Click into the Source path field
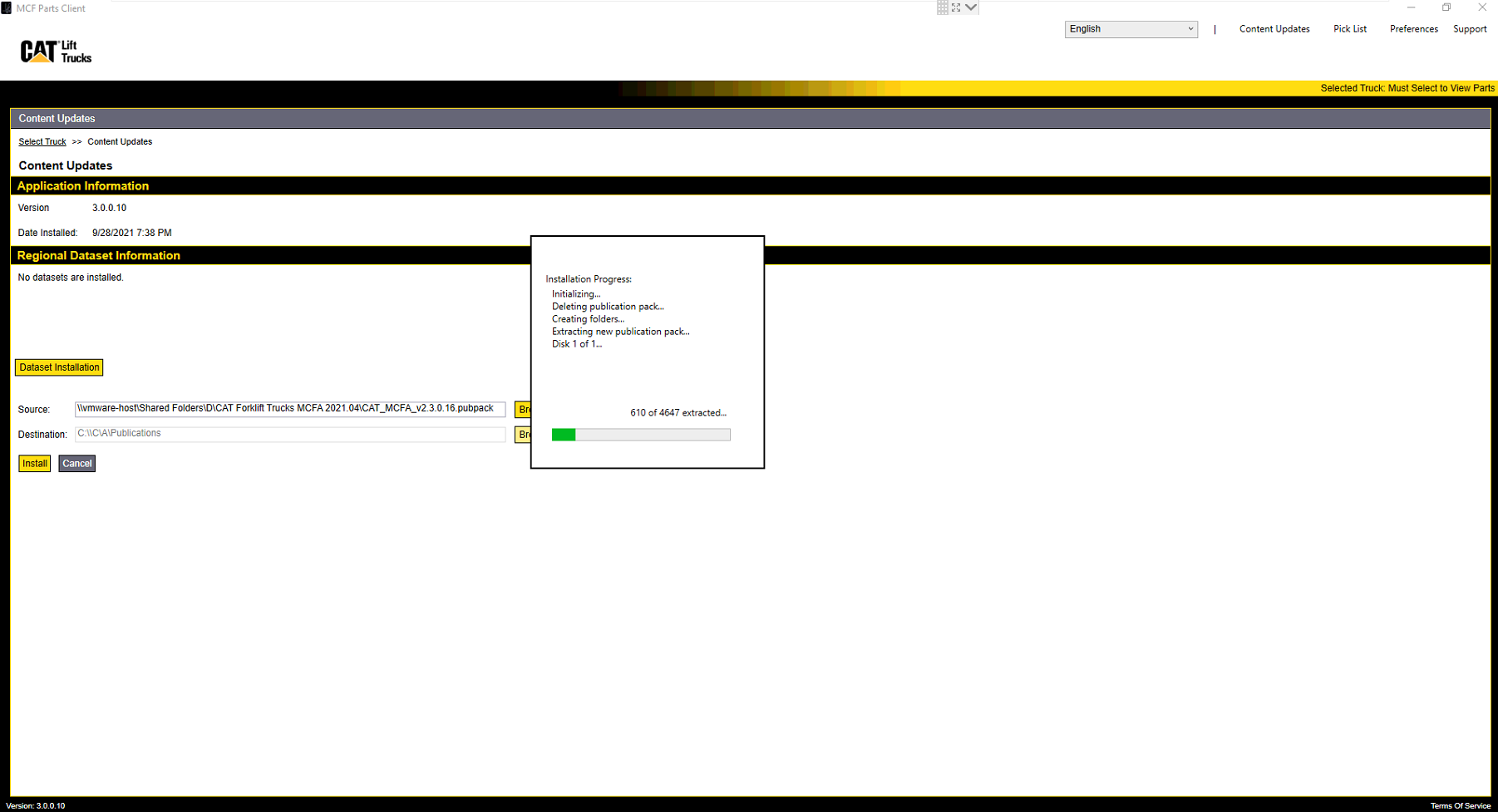The height and width of the screenshot is (812, 1498). tap(289, 409)
